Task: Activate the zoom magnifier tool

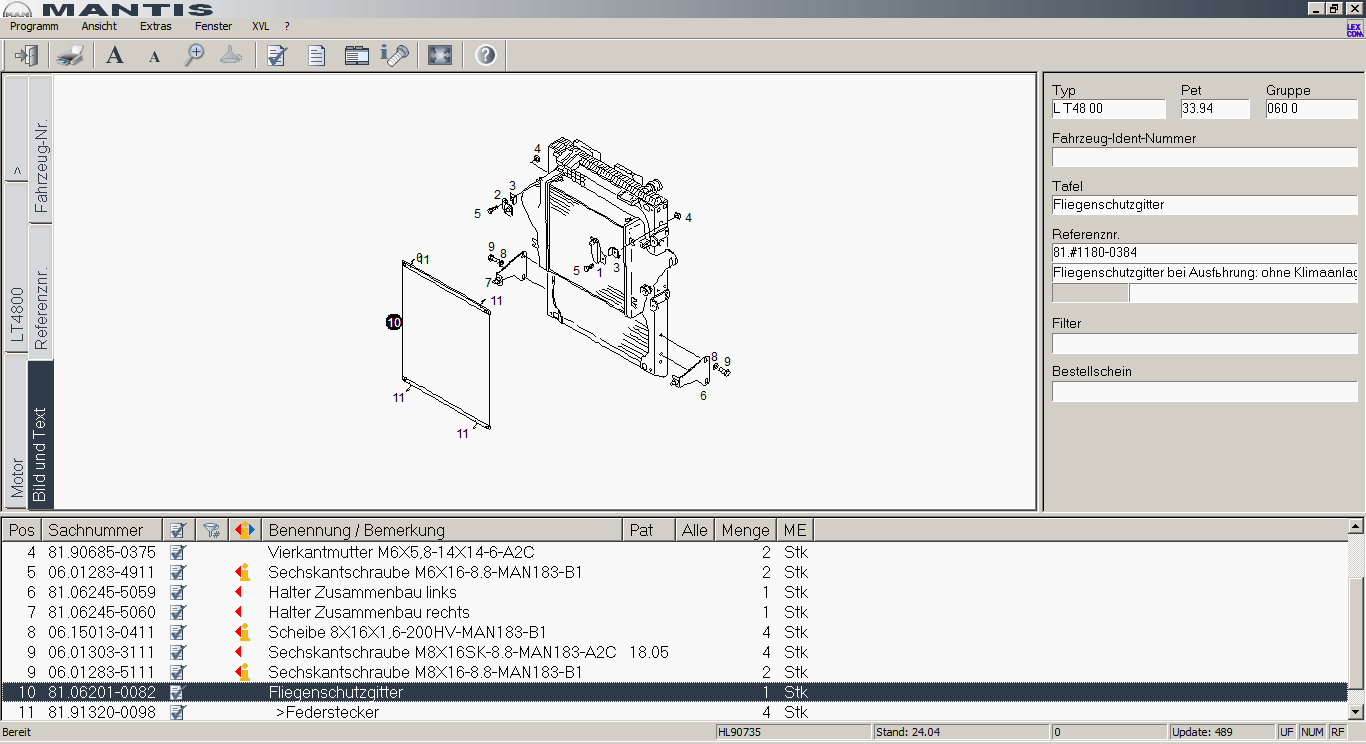Action: (x=194, y=55)
